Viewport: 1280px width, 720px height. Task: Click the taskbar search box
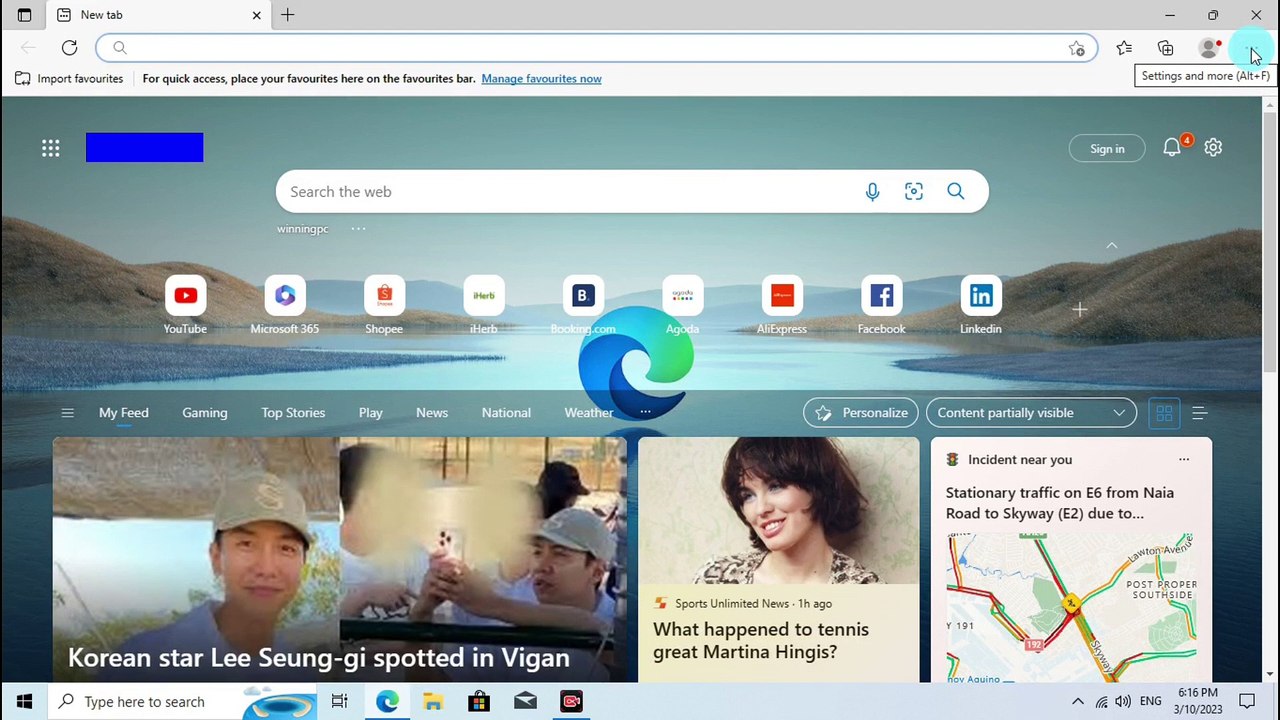tap(182, 702)
